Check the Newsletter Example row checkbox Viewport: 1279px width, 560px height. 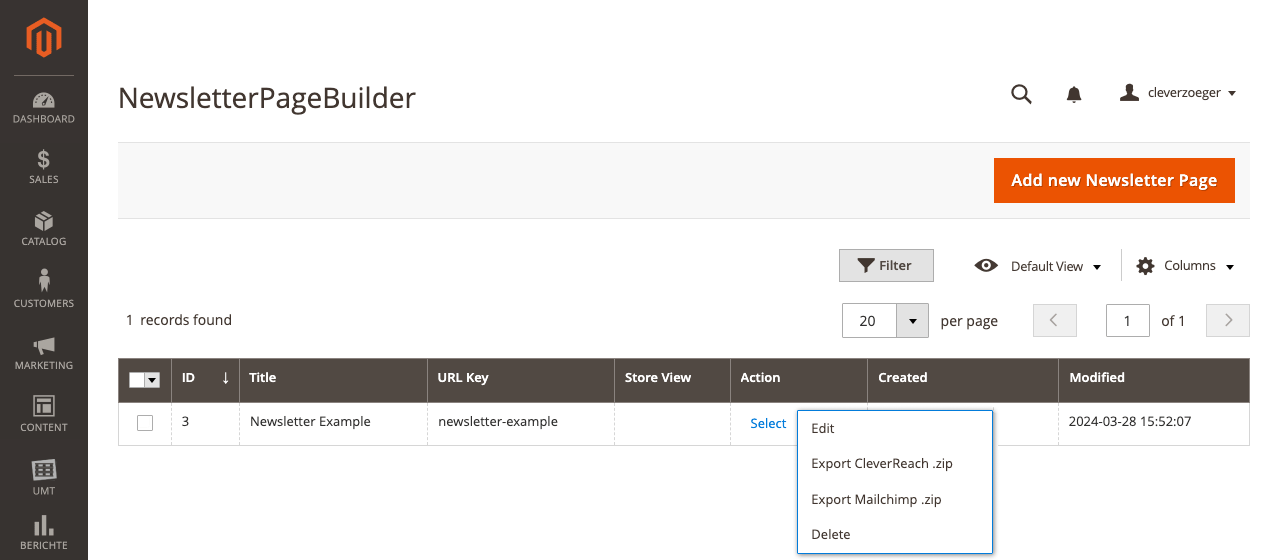(x=145, y=423)
